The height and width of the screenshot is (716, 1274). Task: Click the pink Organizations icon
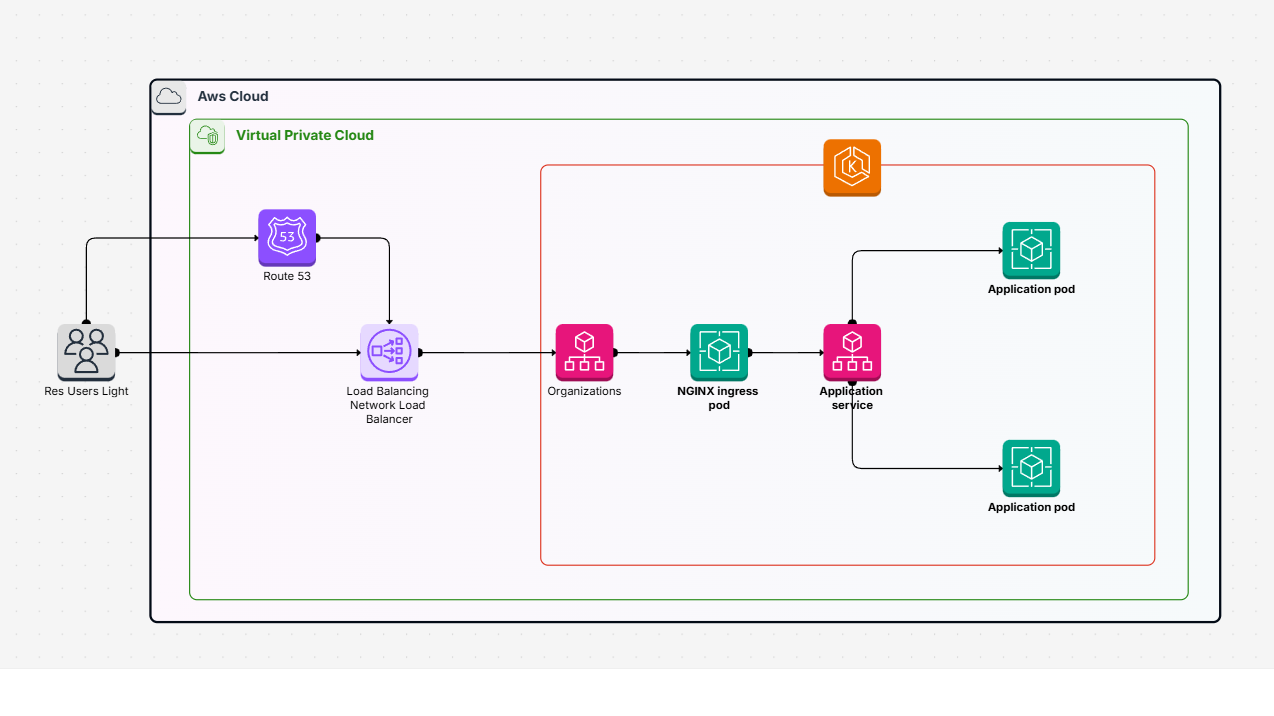pyautogui.click(x=584, y=352)
